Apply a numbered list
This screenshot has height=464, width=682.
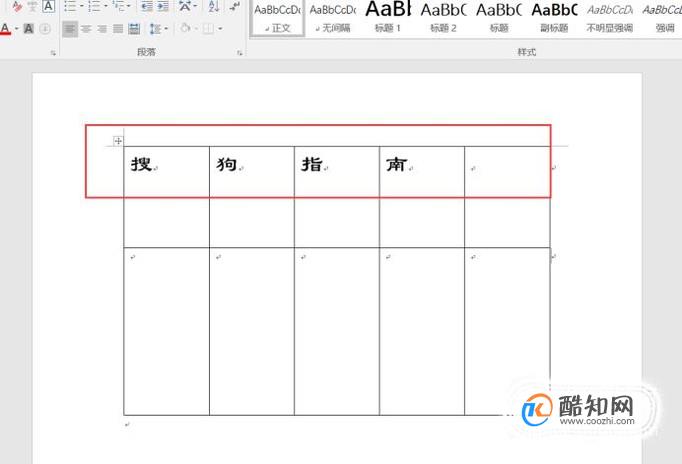[94, 6]
